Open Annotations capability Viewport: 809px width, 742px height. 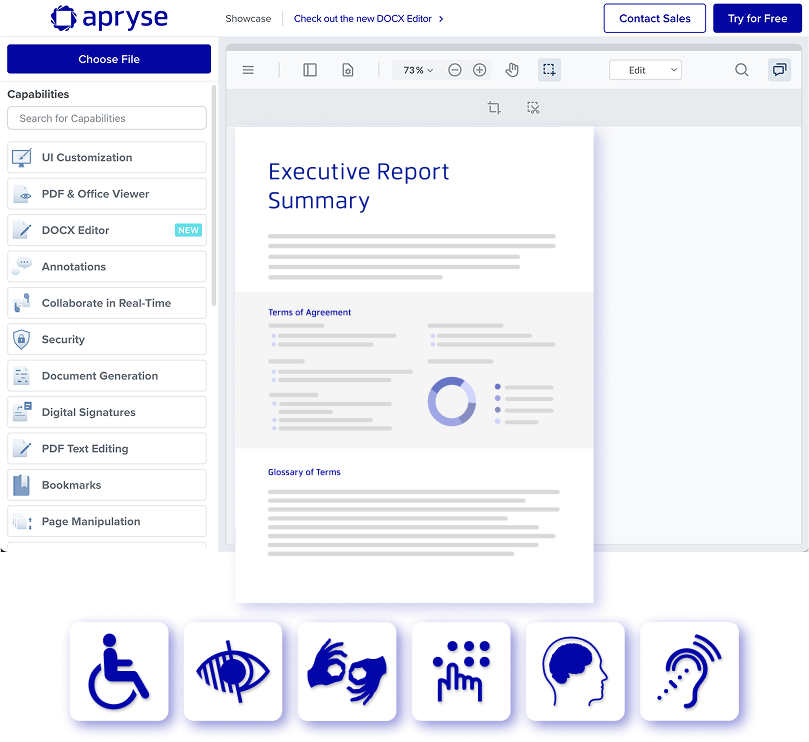click(x=107, y=267)
